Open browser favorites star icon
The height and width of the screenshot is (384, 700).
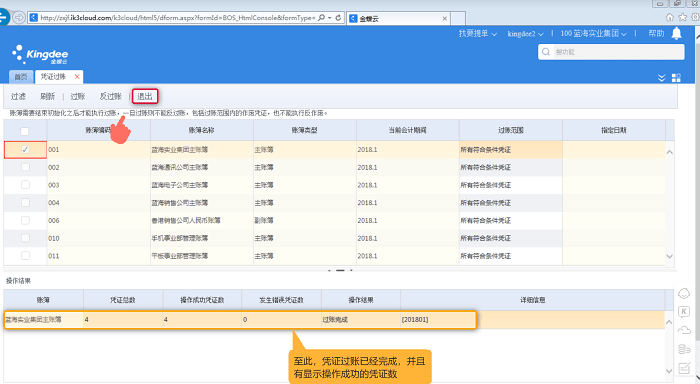(682, 17)
